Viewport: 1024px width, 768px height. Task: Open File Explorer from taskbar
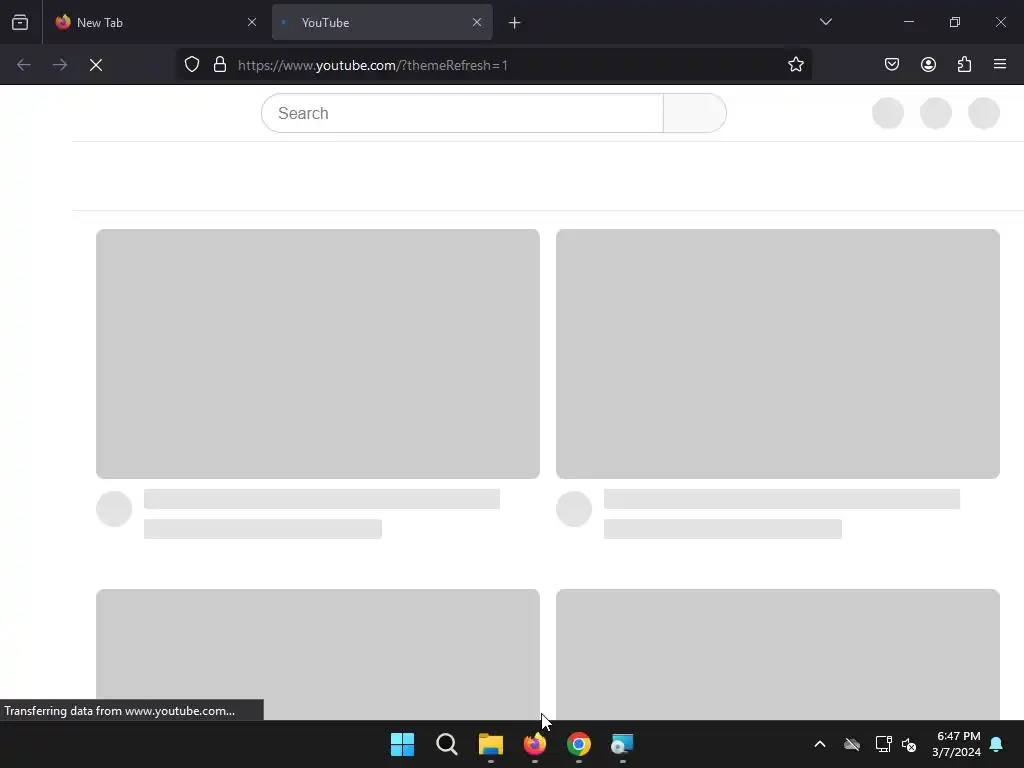coord(491,744)
